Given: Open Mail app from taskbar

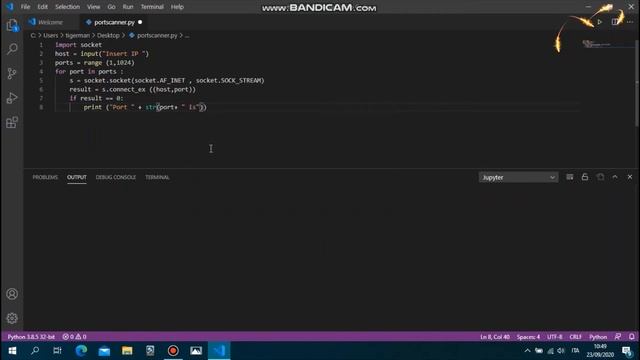Looking at the screenshot, I should pyautogui.click(x=104, y=351).
